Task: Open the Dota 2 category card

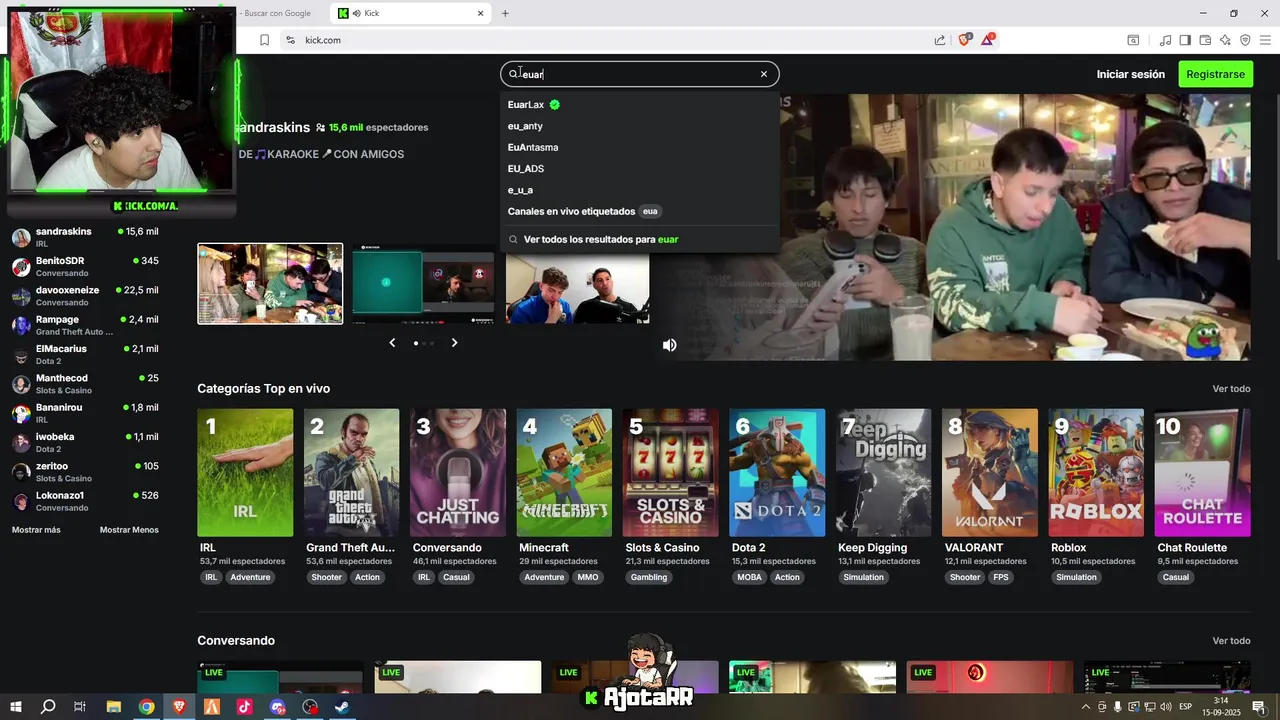Action: [777, 473]
